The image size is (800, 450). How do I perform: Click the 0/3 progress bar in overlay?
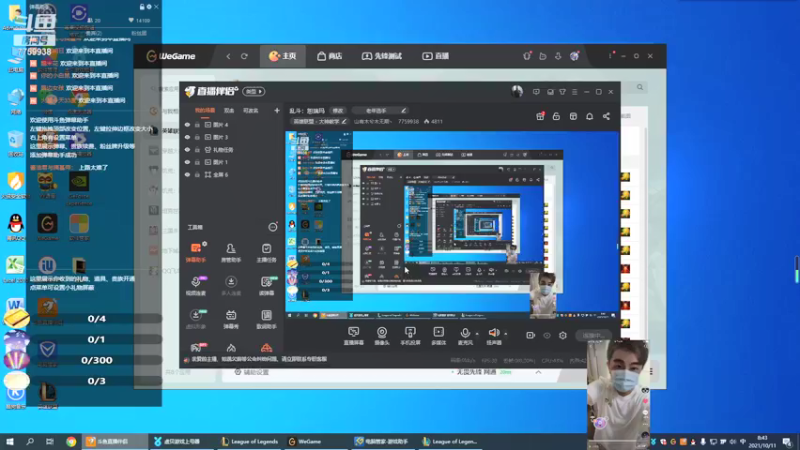pyautogui.click(x=96, y=381)
